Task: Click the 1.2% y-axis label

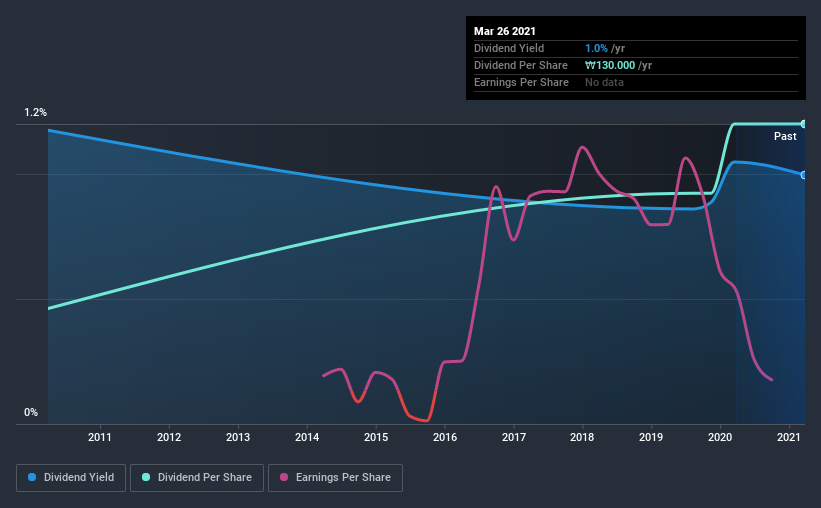Action: [35, 113]
